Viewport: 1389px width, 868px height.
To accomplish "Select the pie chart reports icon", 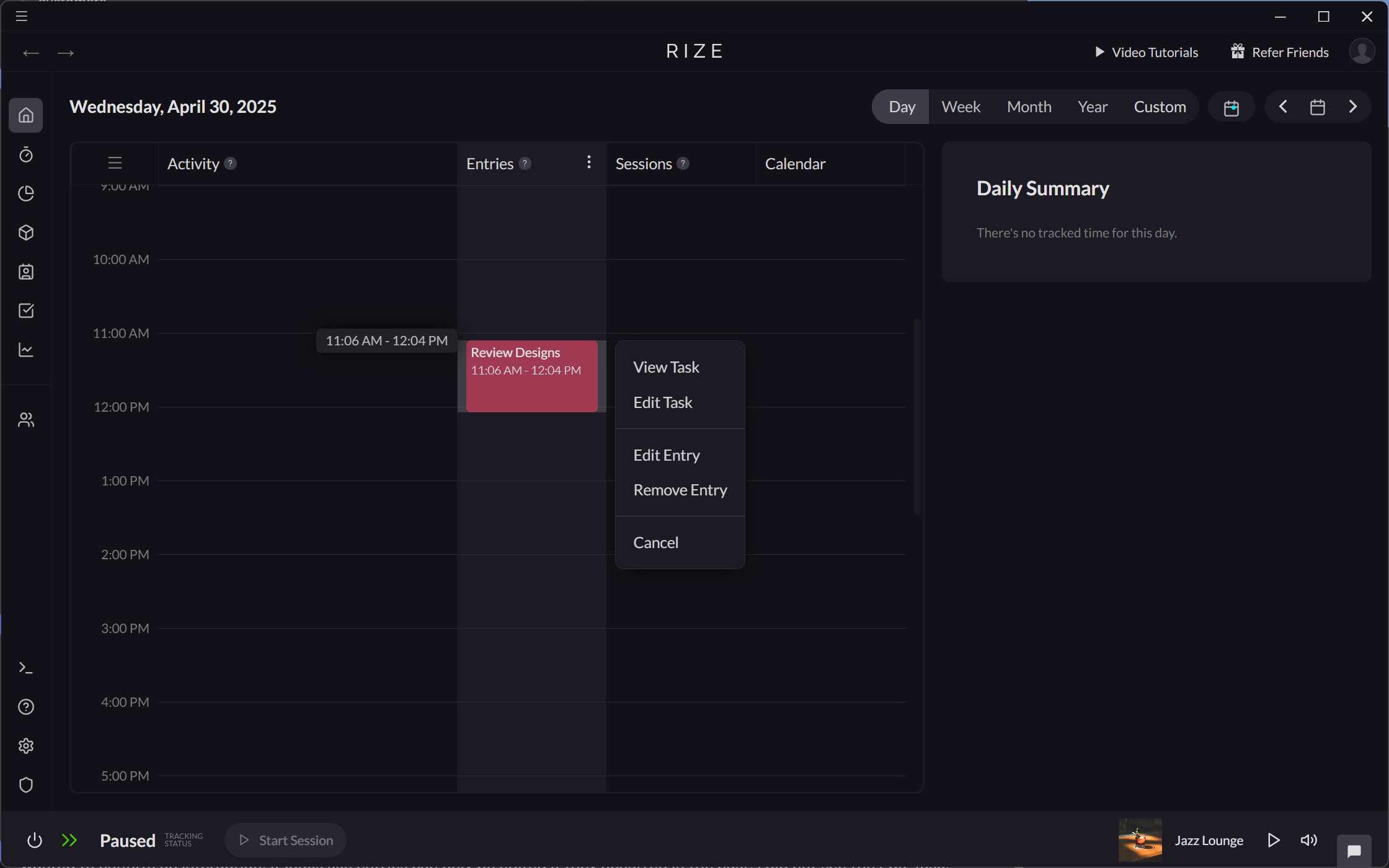I will pyautogui.click(x=26, y=193).
